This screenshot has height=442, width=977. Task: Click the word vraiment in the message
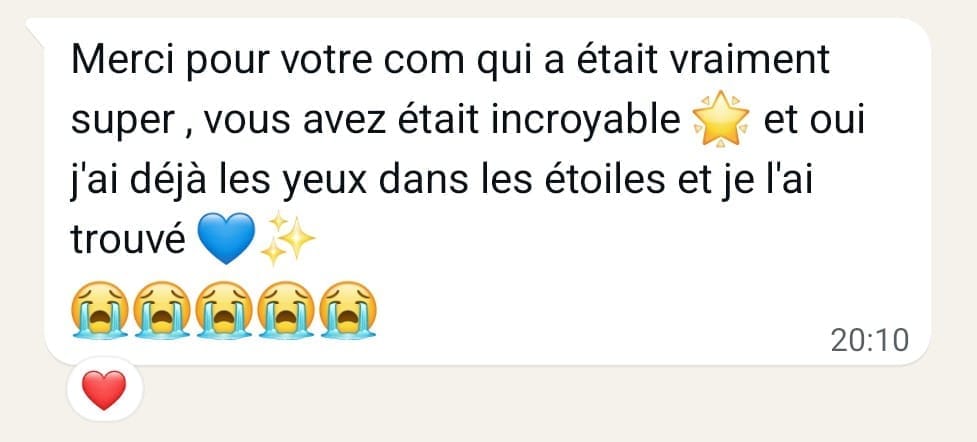(x=743, y=59)
